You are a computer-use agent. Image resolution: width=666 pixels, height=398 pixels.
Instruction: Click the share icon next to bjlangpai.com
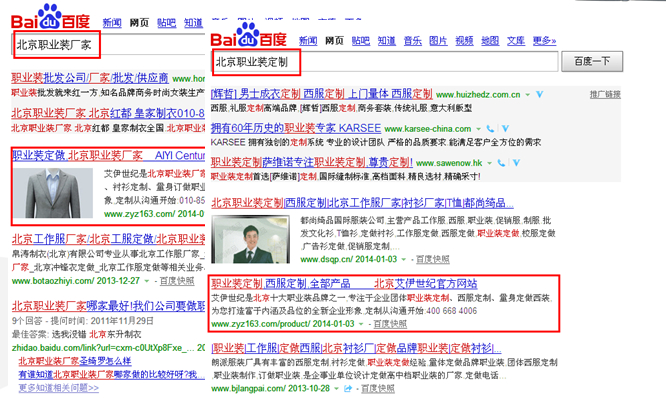tap(348, 388)
